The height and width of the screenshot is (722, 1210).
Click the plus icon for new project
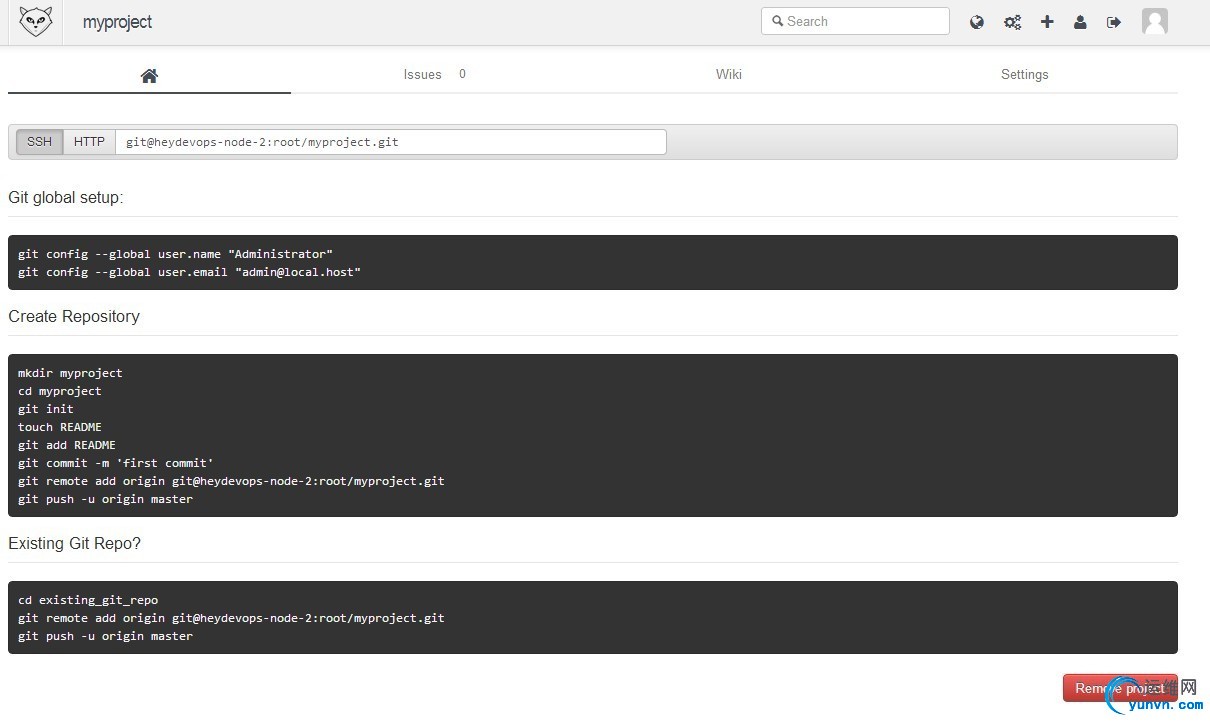[x=1047, y=22]
